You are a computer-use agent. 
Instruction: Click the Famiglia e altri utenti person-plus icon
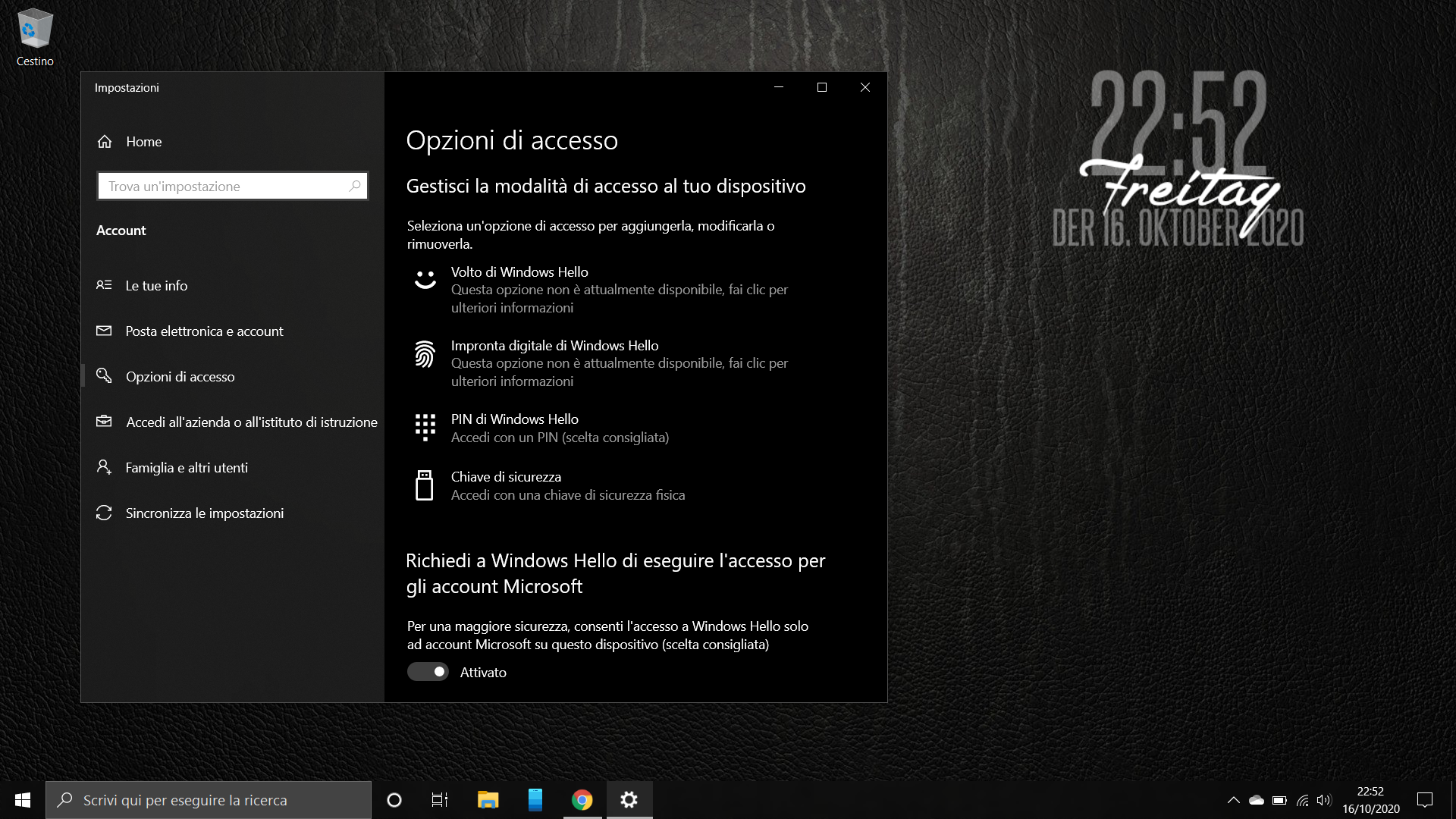coord(104,467)
